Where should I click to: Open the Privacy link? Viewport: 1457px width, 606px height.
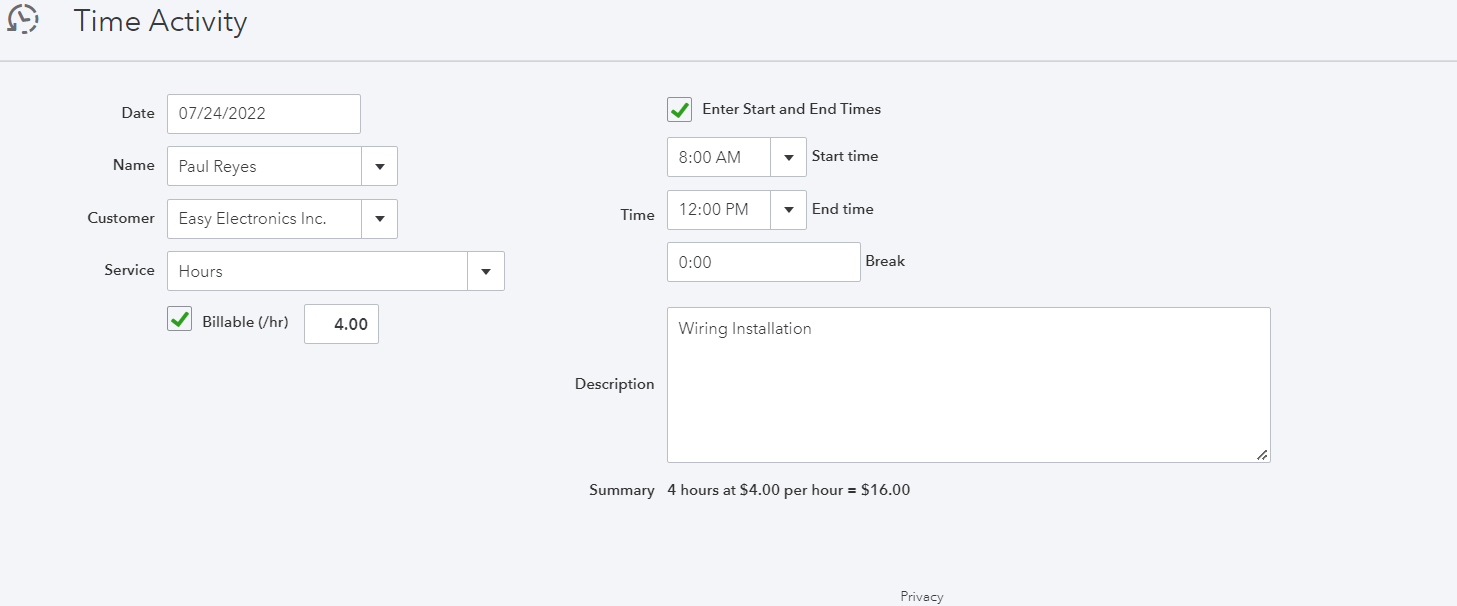[921, 597]
